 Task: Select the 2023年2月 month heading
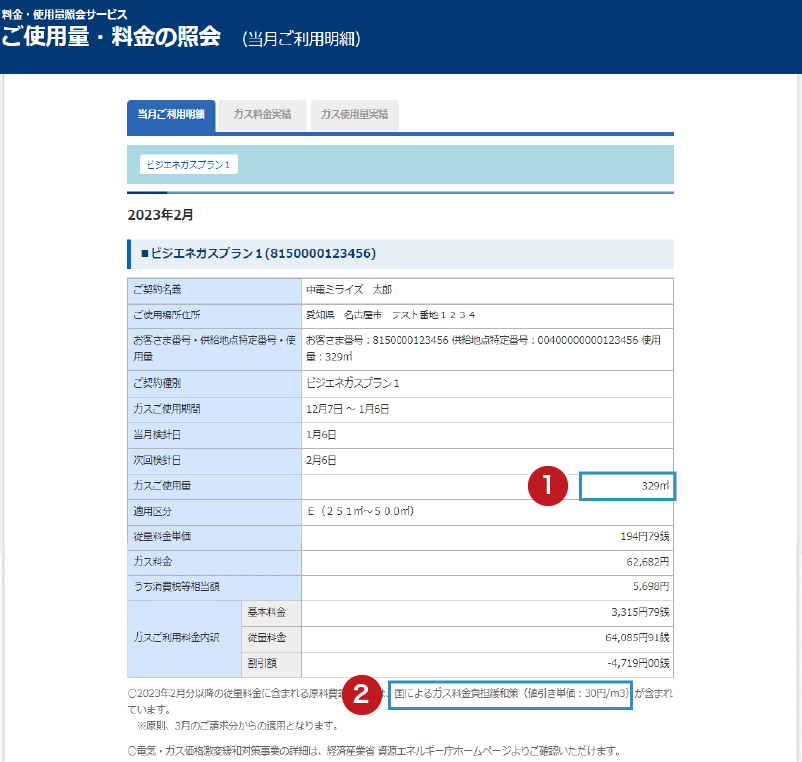pos(160,214)
